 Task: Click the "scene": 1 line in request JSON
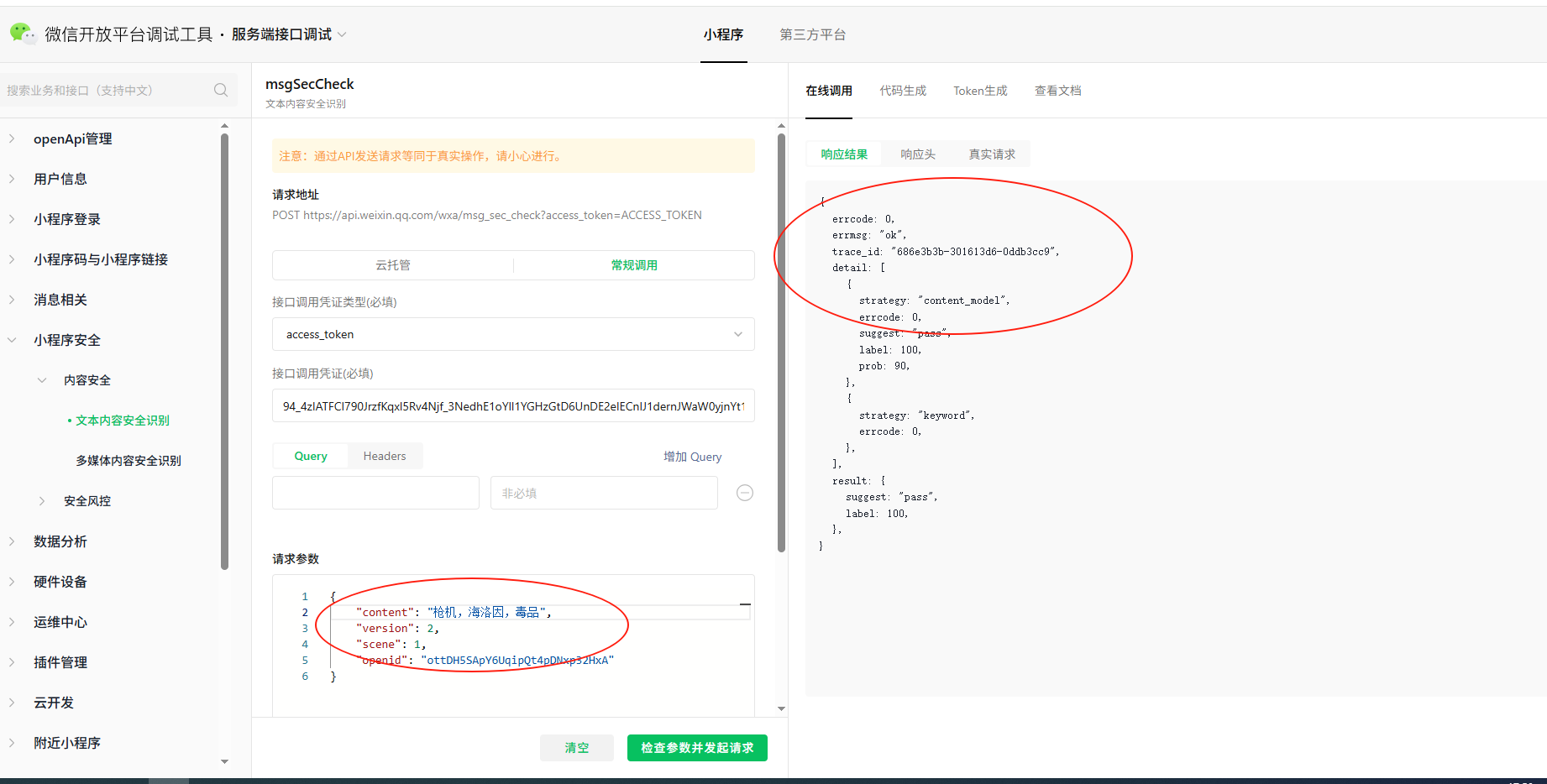click(x=391, y=644)
